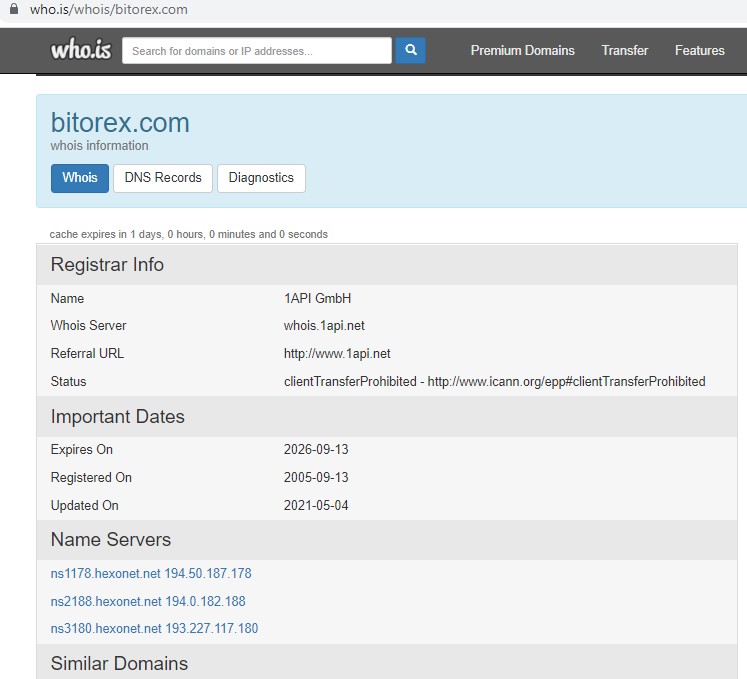Focus the domain search input field
This screenshot has width=747, height=679.
coord(257,51)
